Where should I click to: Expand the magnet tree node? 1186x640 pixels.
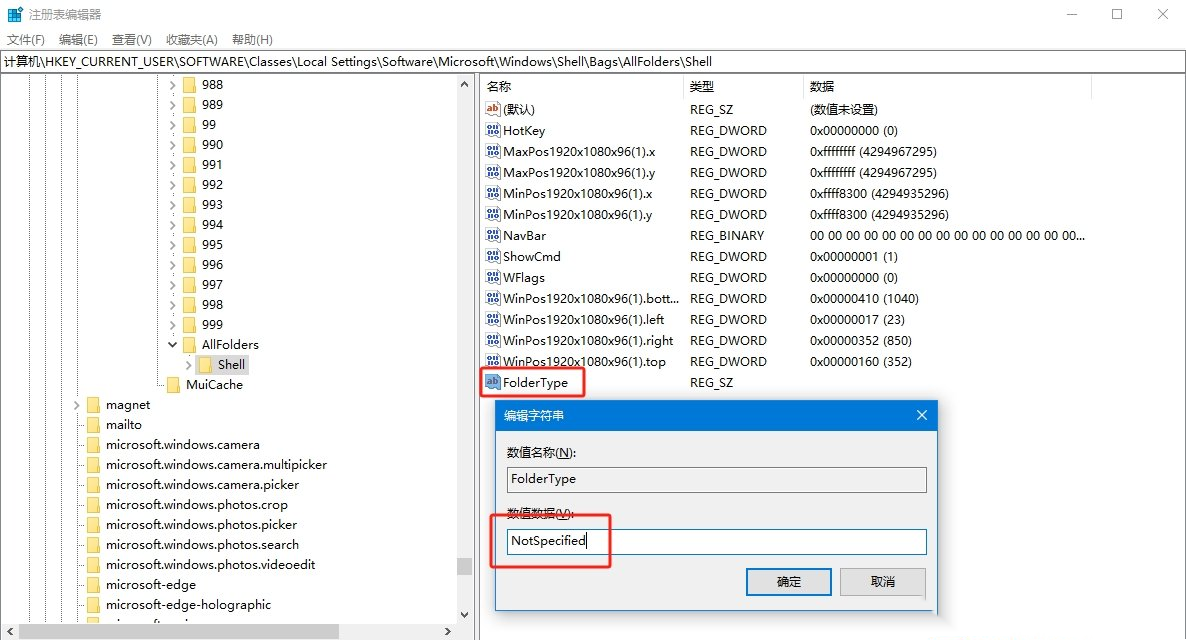click(77, 404)
